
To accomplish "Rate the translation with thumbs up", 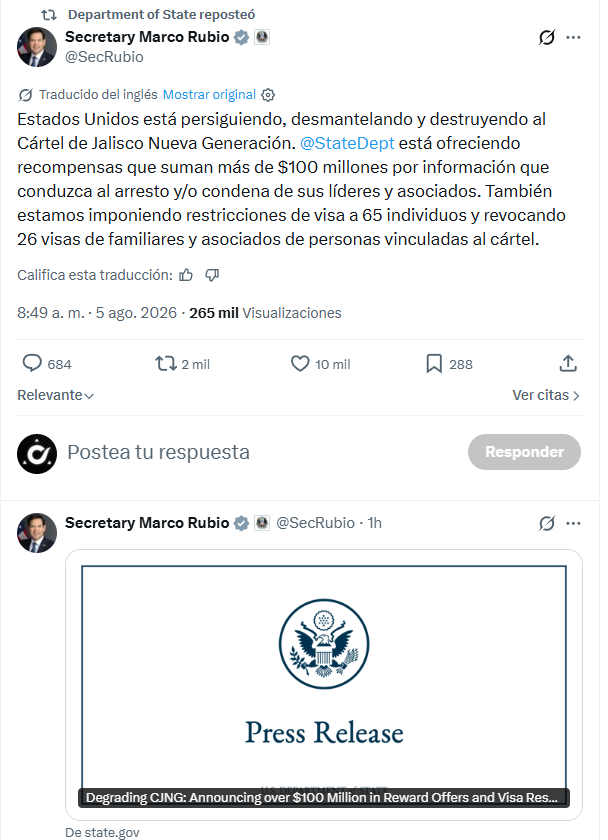I will pos(186,275).
